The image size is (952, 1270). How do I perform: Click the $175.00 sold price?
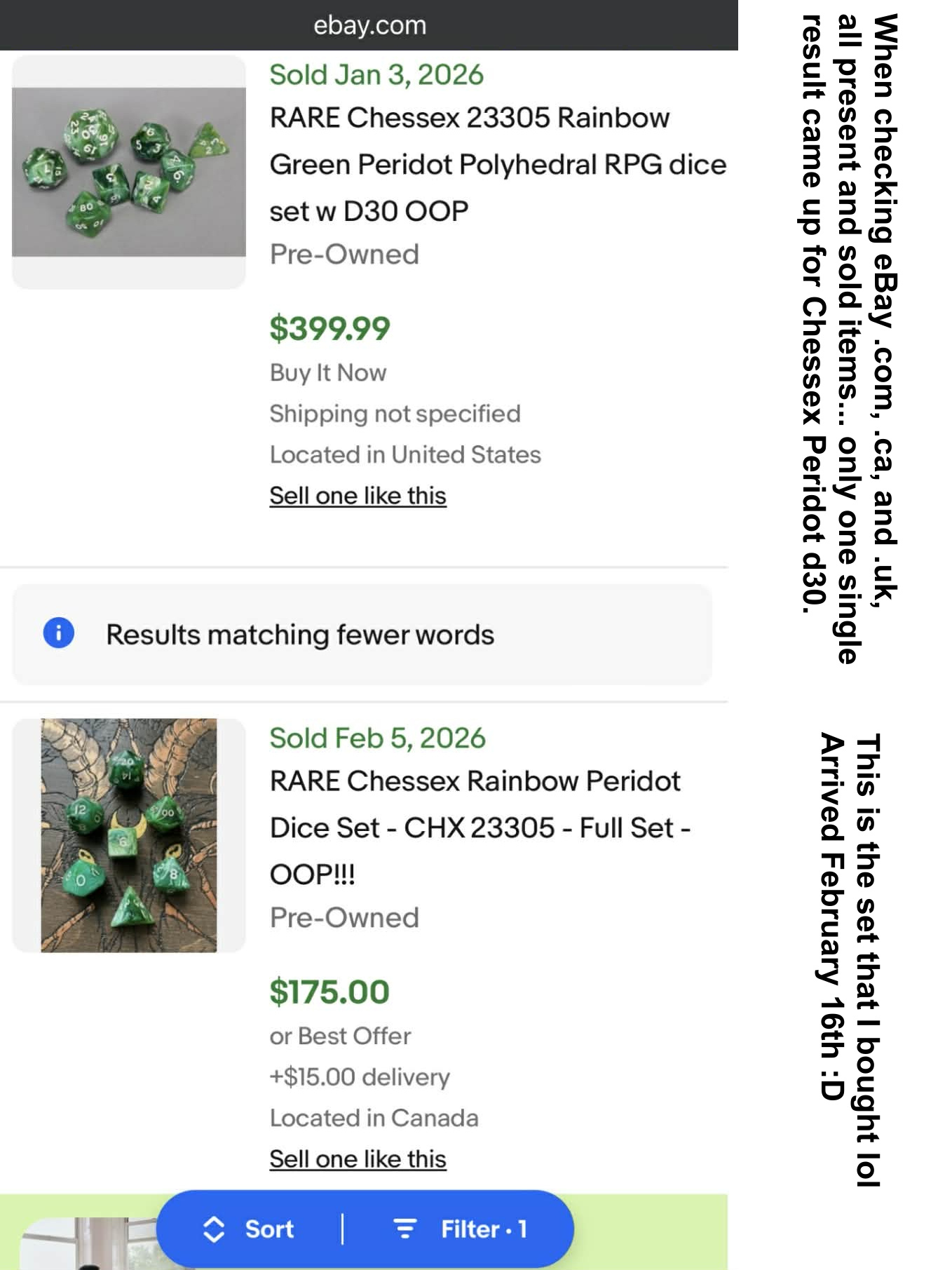329,992
